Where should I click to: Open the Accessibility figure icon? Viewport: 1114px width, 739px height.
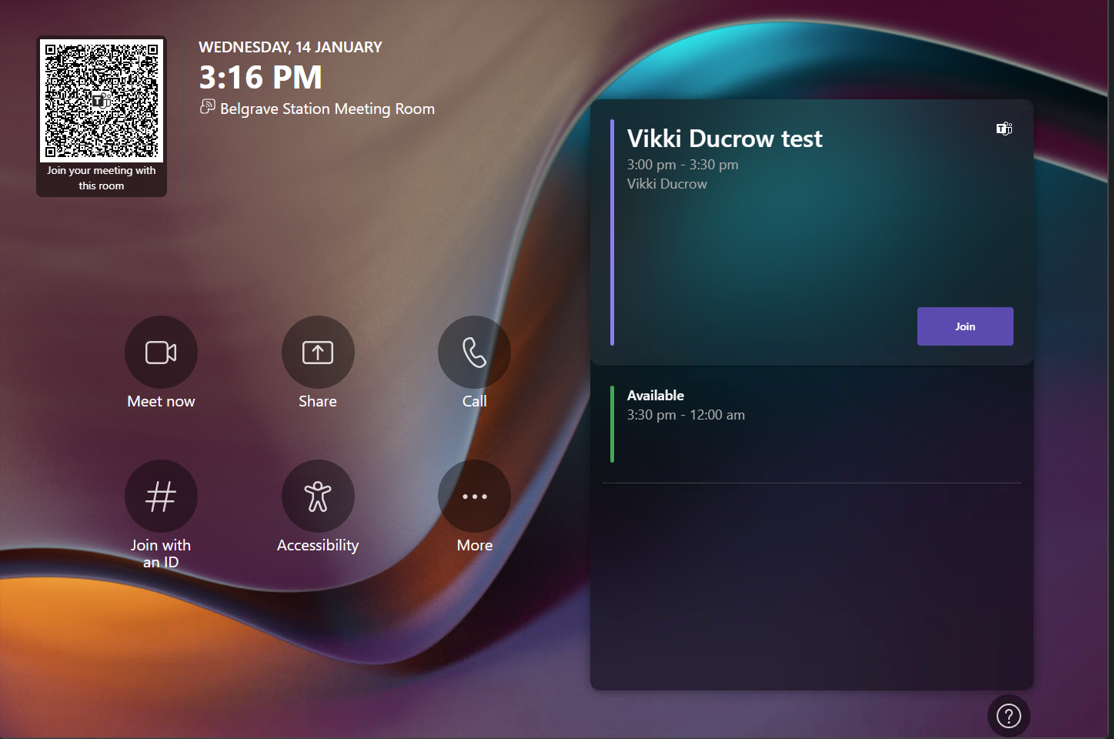click(x=318, y=496)
